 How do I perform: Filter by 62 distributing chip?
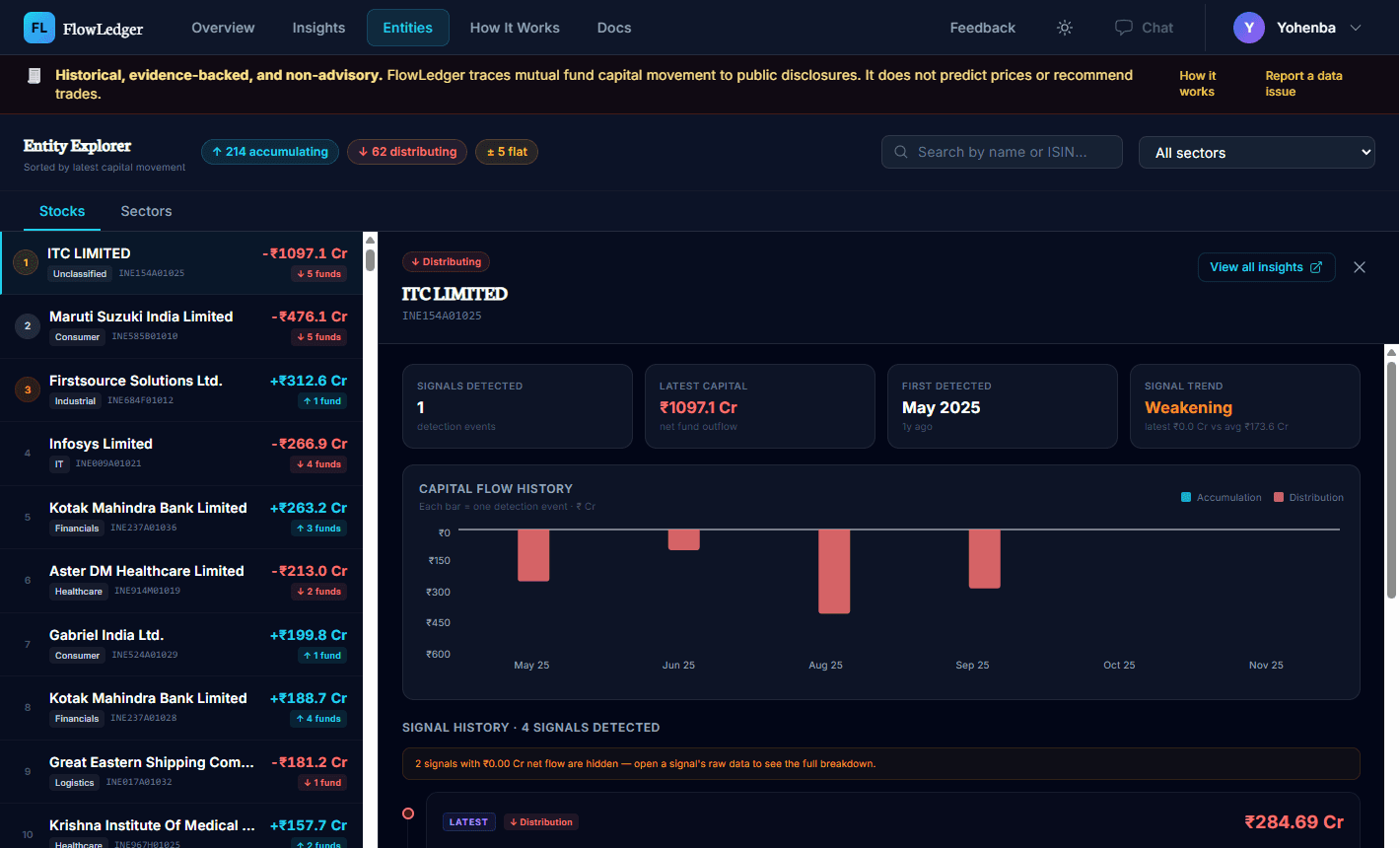[407, 152]
